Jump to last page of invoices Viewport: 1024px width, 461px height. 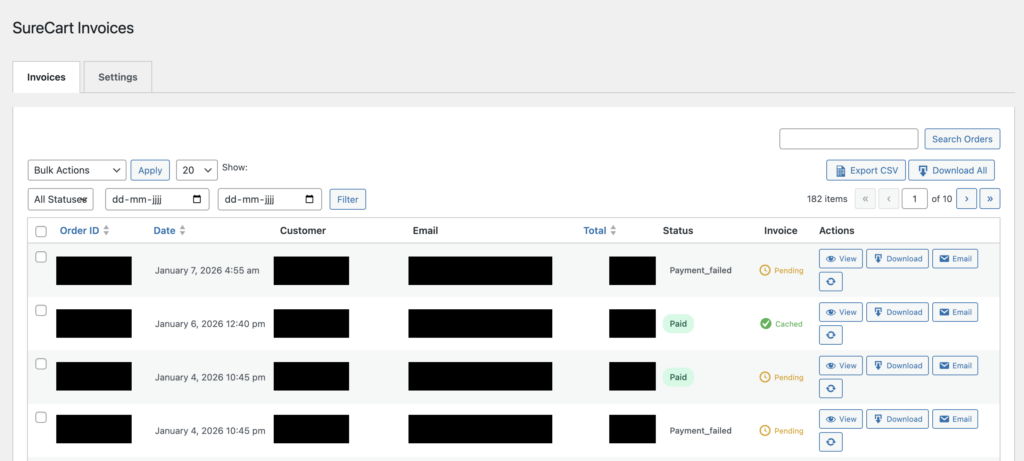tap(989, 199)
